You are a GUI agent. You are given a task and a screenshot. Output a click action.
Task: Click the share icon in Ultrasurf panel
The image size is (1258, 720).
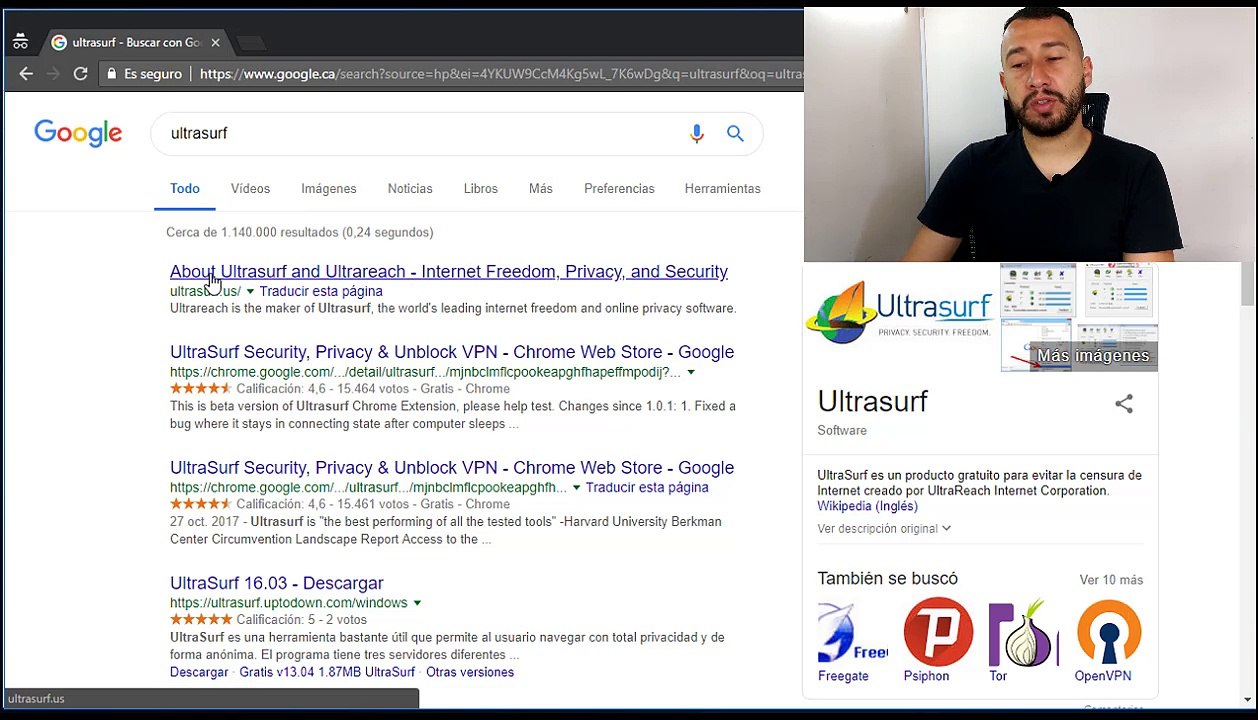(x=1124, y=404)
